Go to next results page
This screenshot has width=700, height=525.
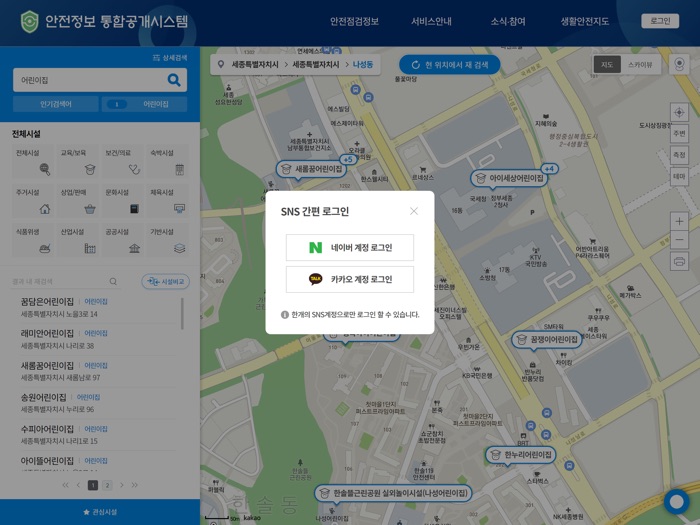121,485
